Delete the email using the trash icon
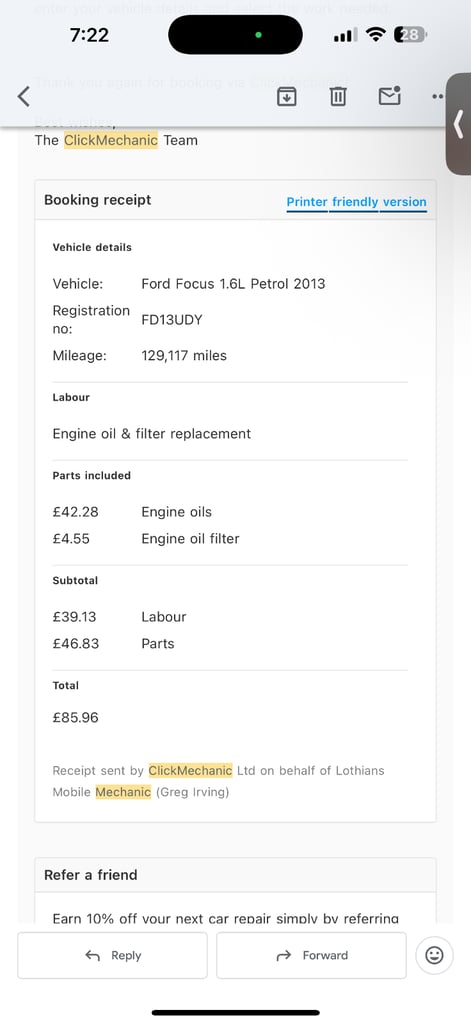 [338, 97]
